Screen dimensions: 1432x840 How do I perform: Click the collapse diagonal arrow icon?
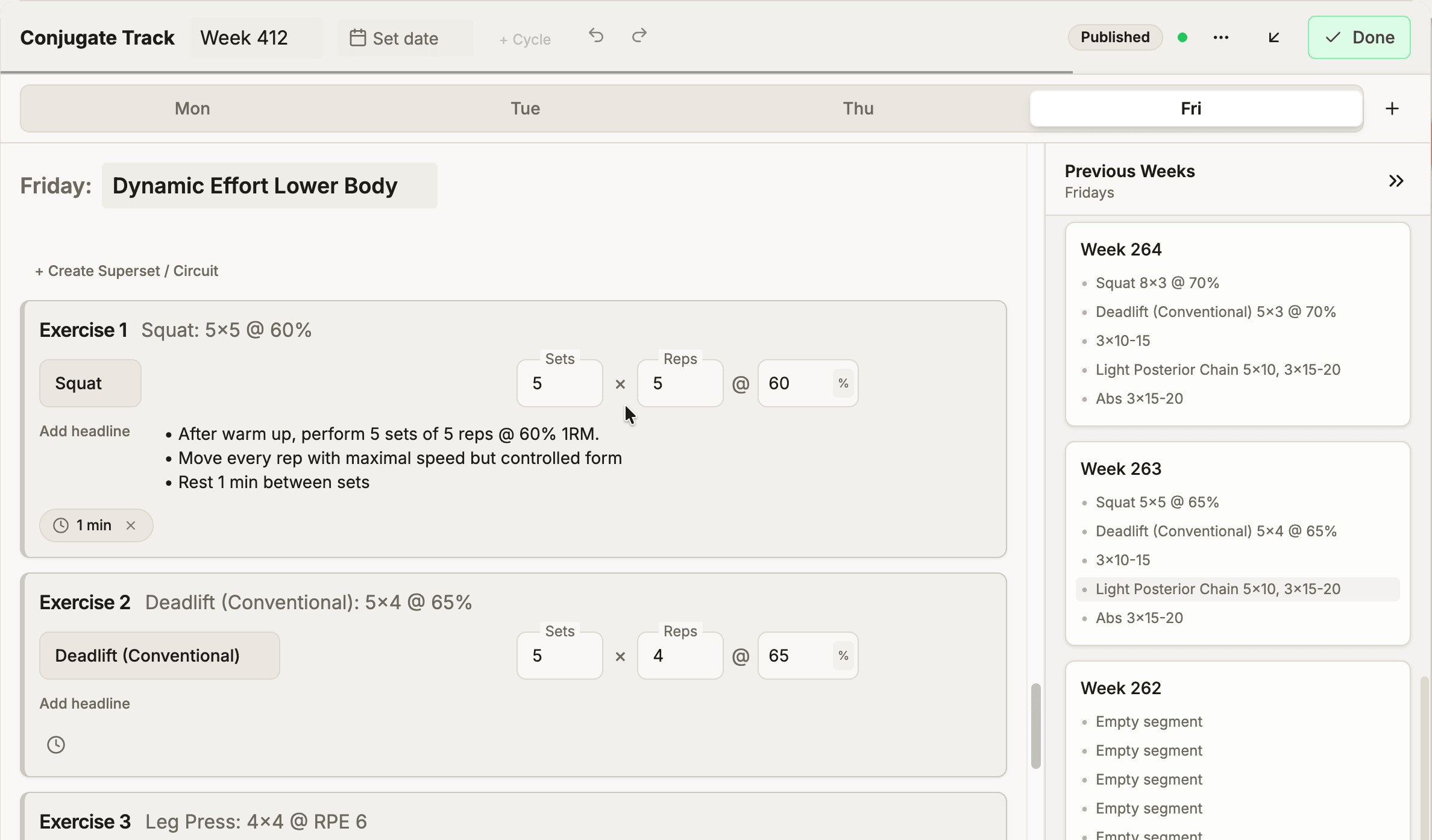pyautogui.click(x=1273, y=37)
